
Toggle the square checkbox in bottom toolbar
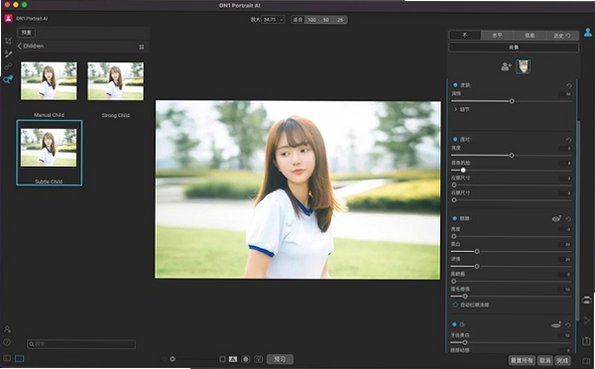[x=222, y=359]
